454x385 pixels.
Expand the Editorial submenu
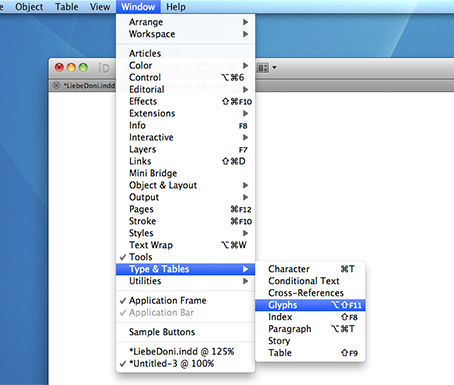(185, 89)
